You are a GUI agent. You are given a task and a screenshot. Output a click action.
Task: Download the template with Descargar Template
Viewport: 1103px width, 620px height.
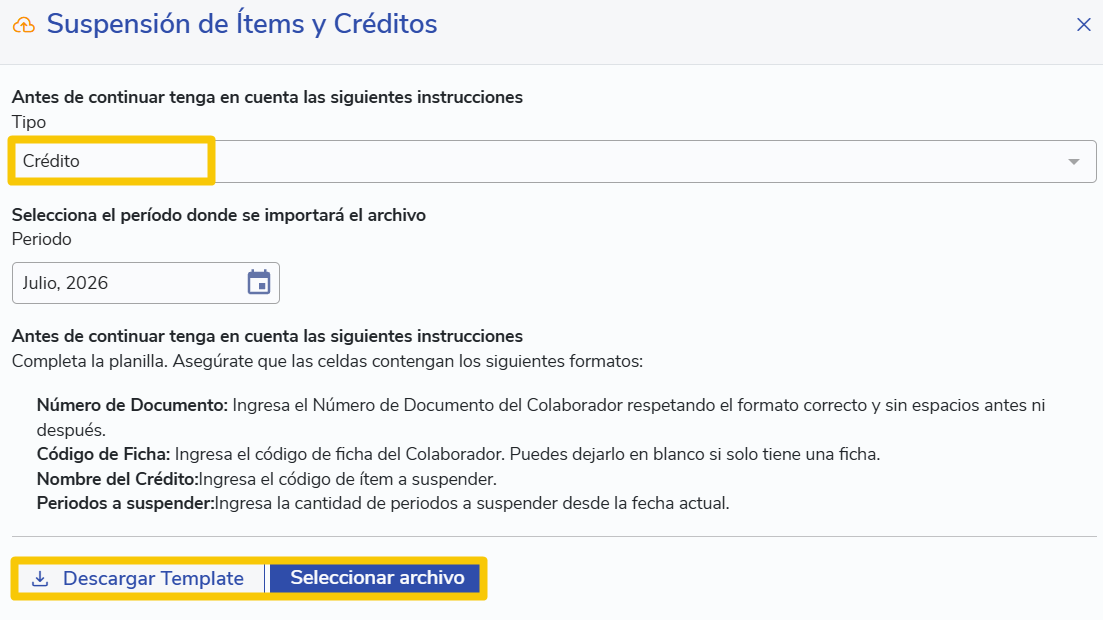click(x=141, y=578)
